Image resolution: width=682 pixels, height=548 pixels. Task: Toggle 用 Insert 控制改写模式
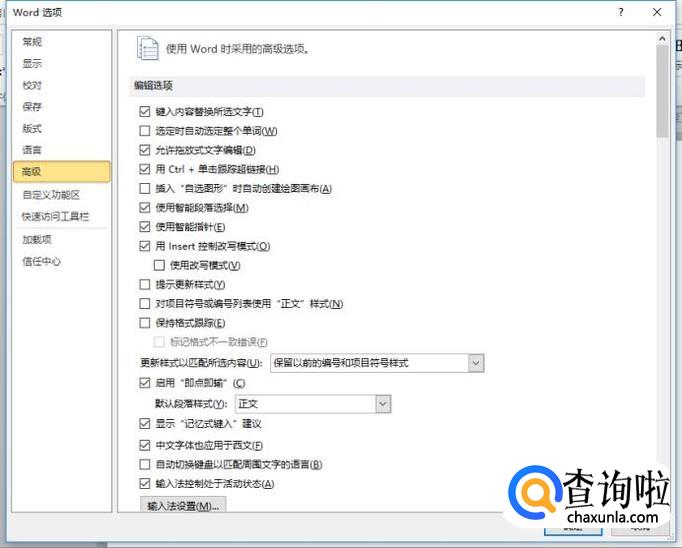(145, 246)
